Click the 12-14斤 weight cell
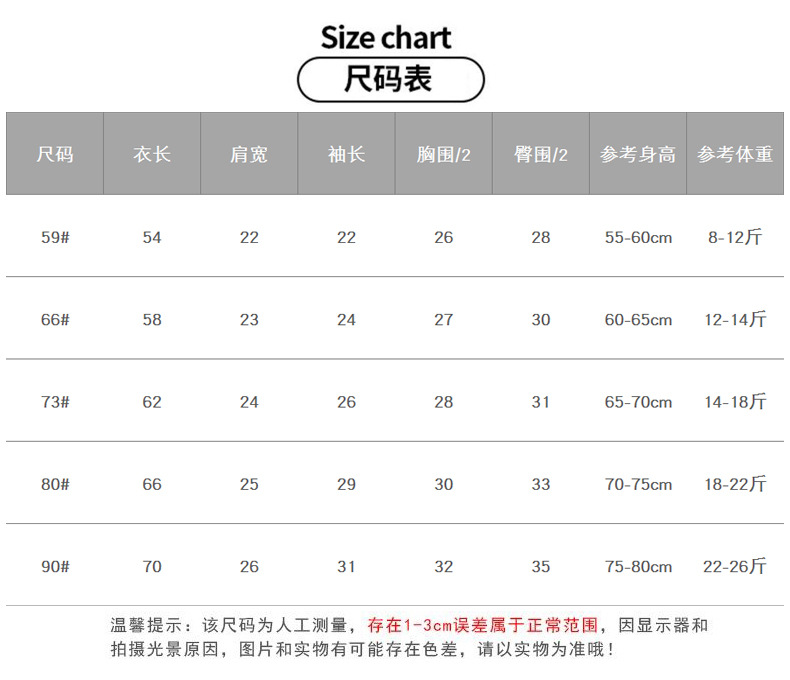Viewport: 790px width, 680px height. click(x=735, y=320)
